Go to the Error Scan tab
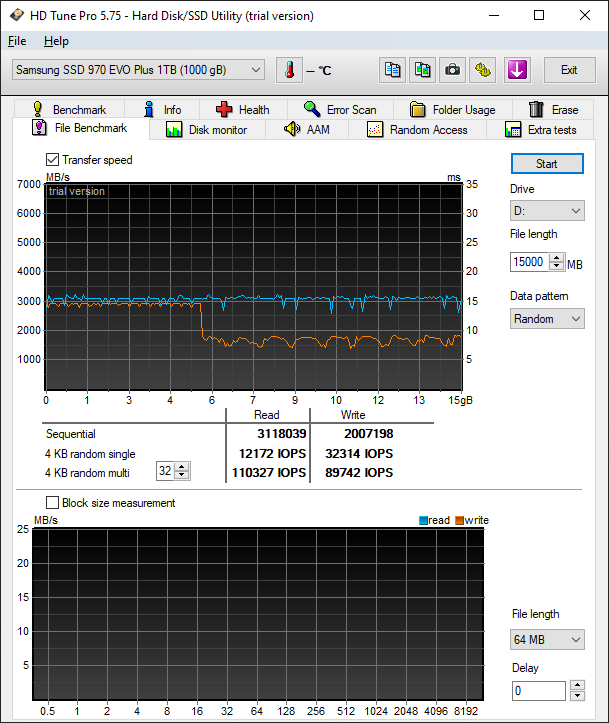 click(340, 109)
